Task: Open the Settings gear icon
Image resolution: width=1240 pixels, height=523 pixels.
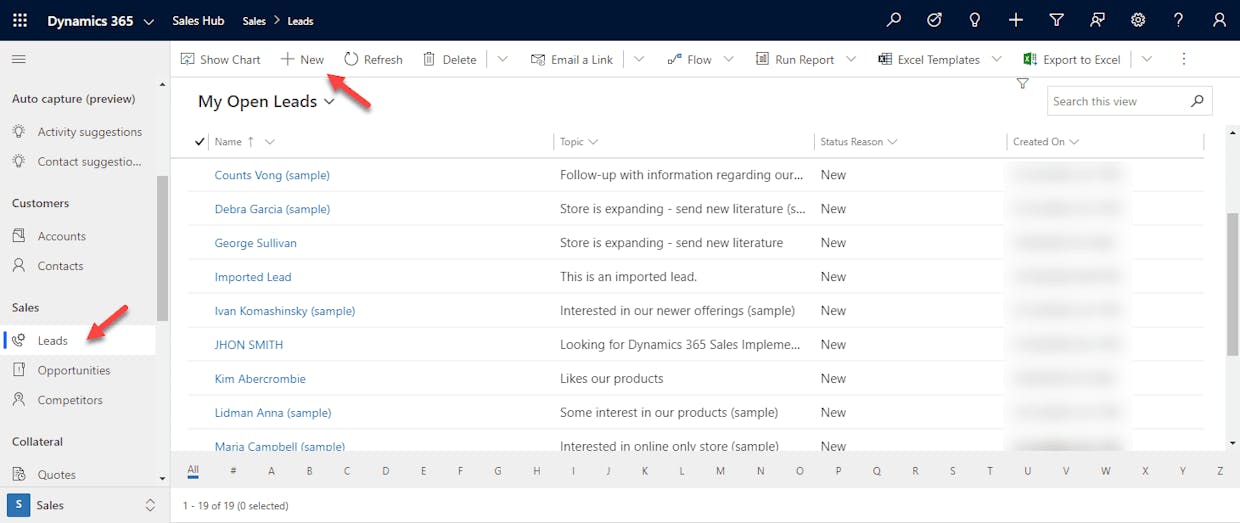Action: [1138, 20]
